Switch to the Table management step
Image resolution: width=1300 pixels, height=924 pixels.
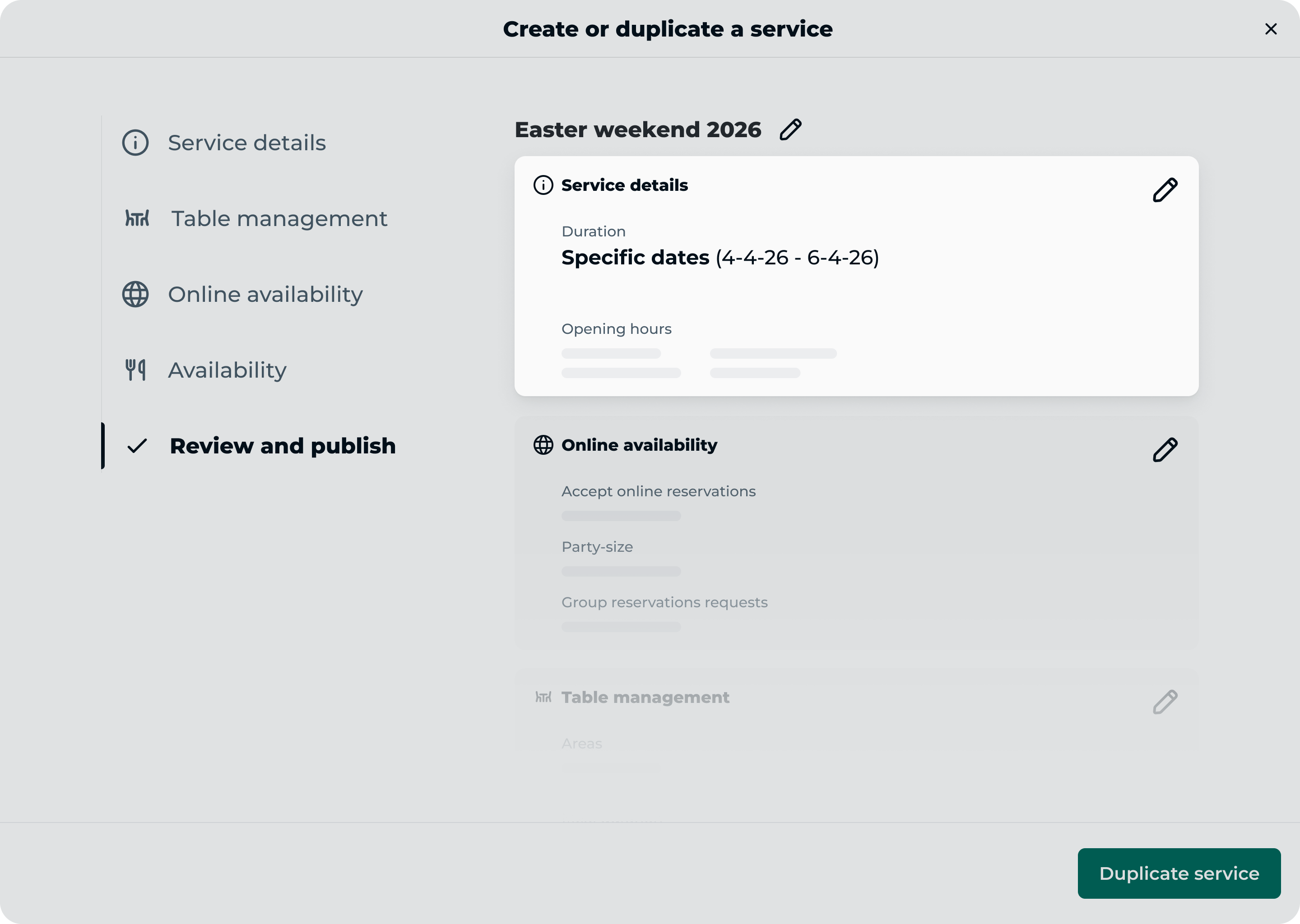(x=279, y=218)
